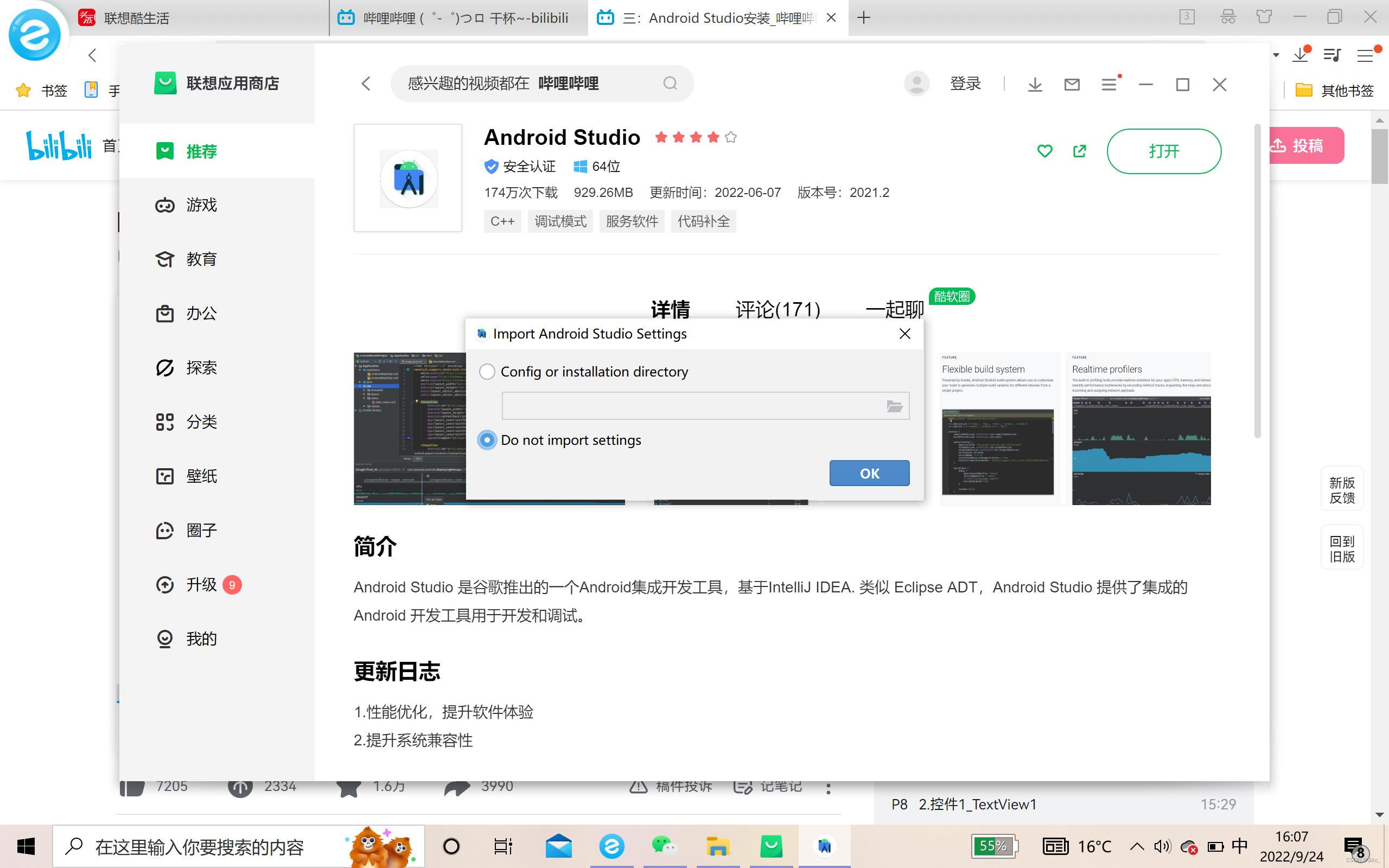The width and height of the screenshot is (1389, 868).
Task: Open the 推荐 section in sidebar
Action: click(x=217, y=151)
